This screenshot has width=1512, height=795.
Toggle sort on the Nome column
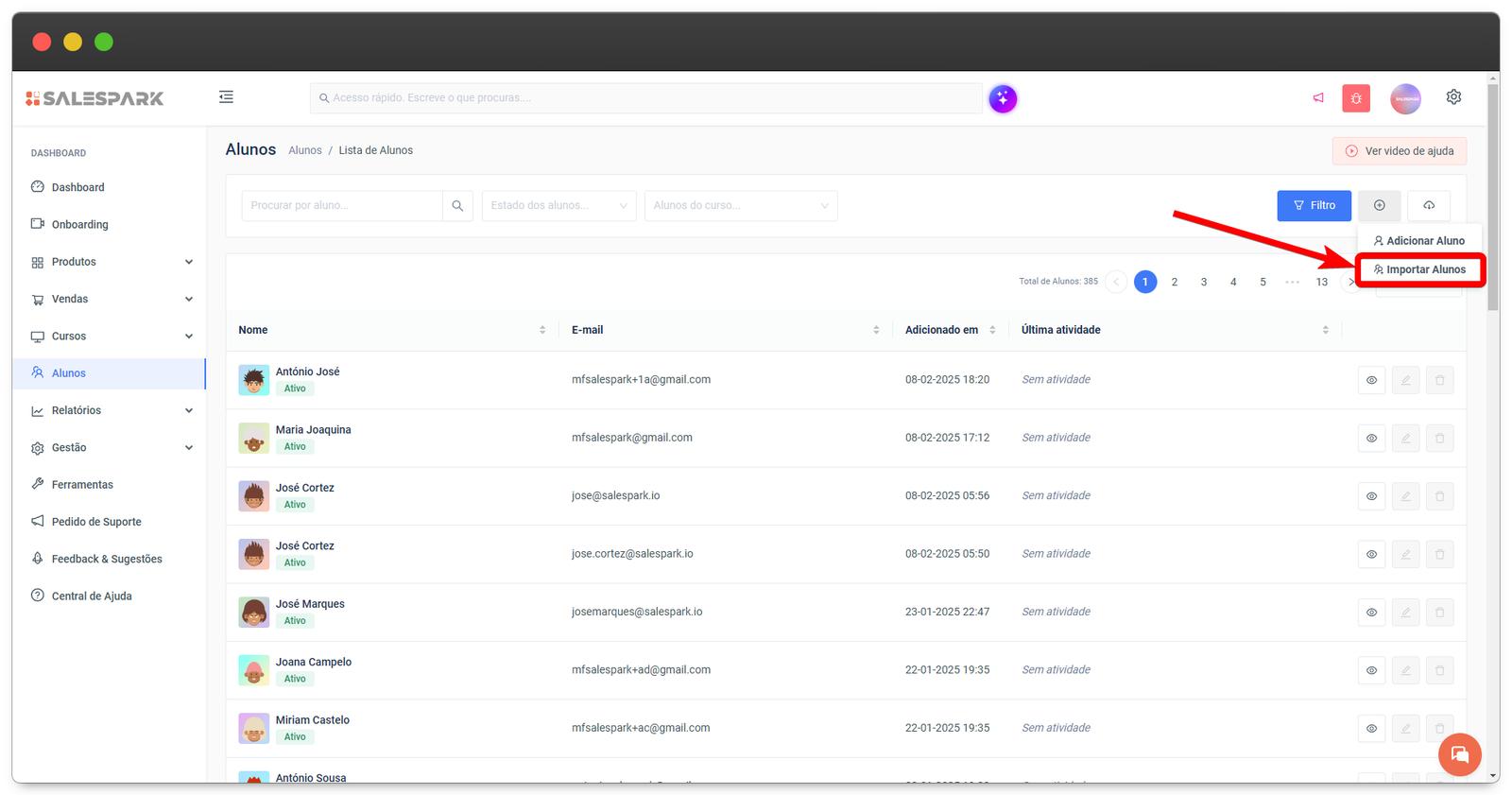coord(541,330)
